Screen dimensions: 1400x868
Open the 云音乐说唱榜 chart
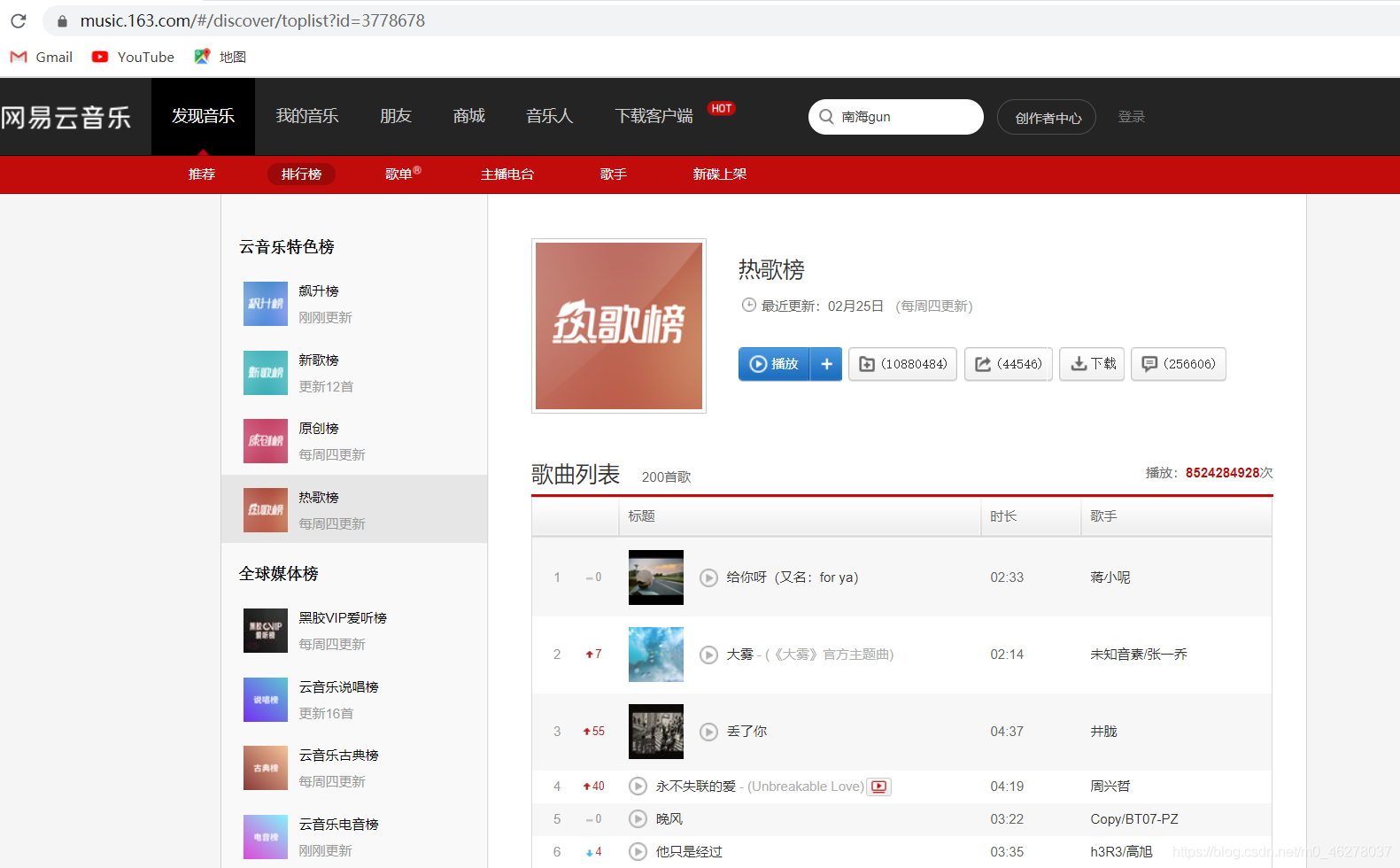pyautogui.click(x=354, y=700)
